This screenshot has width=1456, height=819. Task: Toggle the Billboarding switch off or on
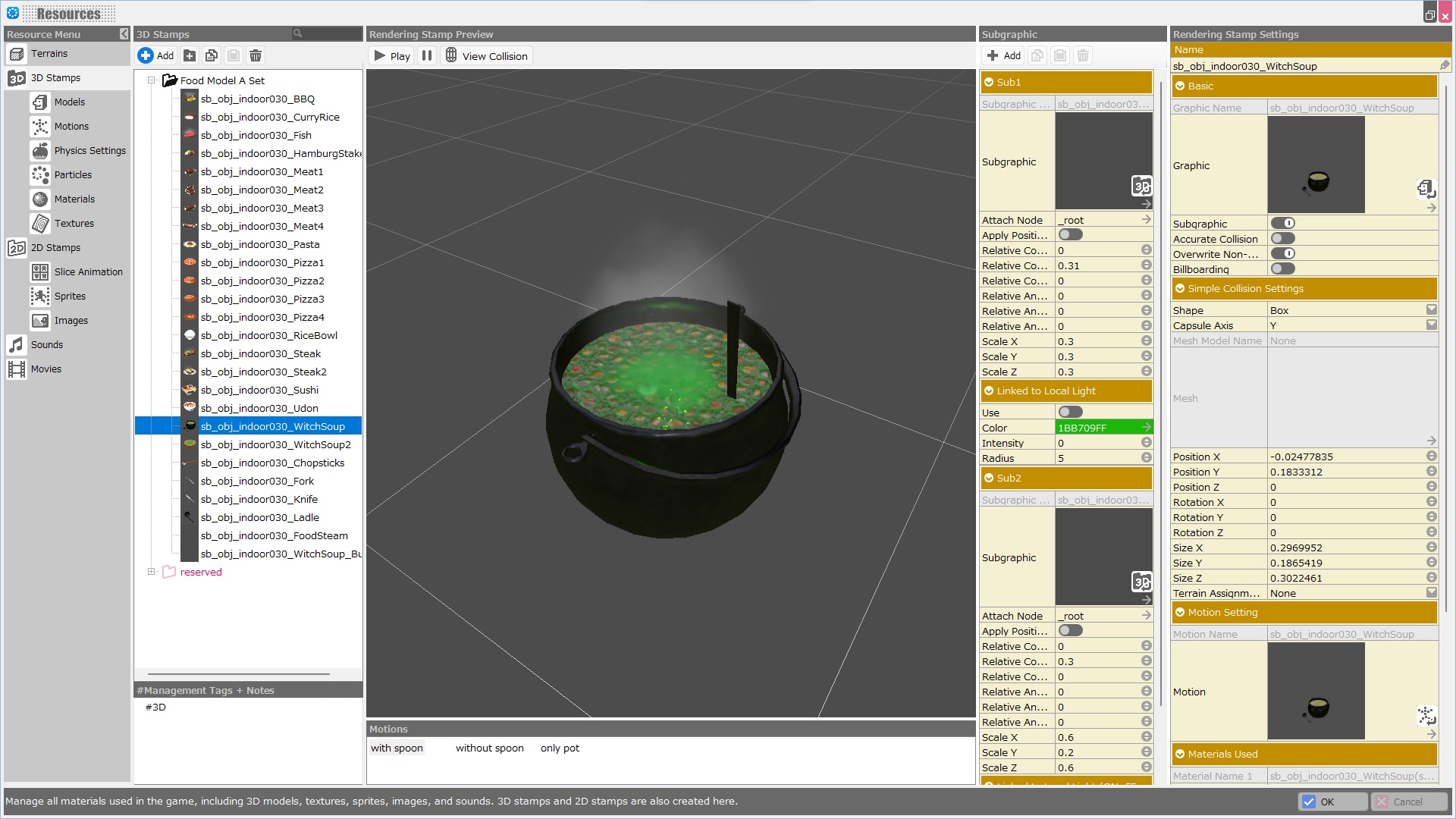point(1283,269)
